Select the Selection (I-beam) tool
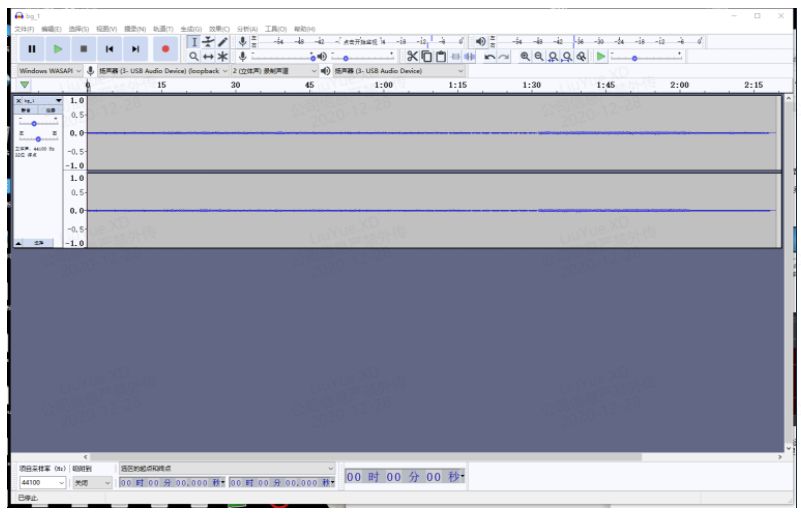This screenshot has width=801, height=516. tap(194, 42)
